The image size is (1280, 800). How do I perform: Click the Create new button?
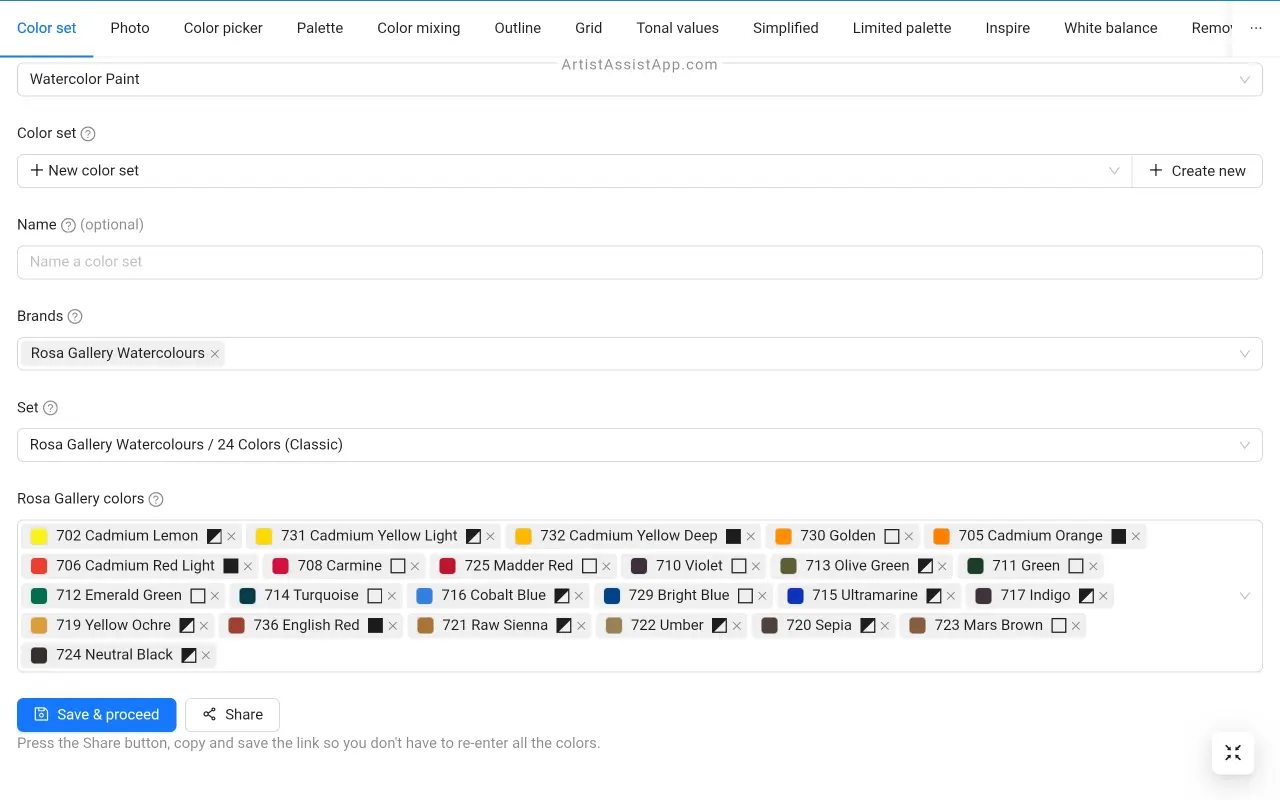point(1198,171)
